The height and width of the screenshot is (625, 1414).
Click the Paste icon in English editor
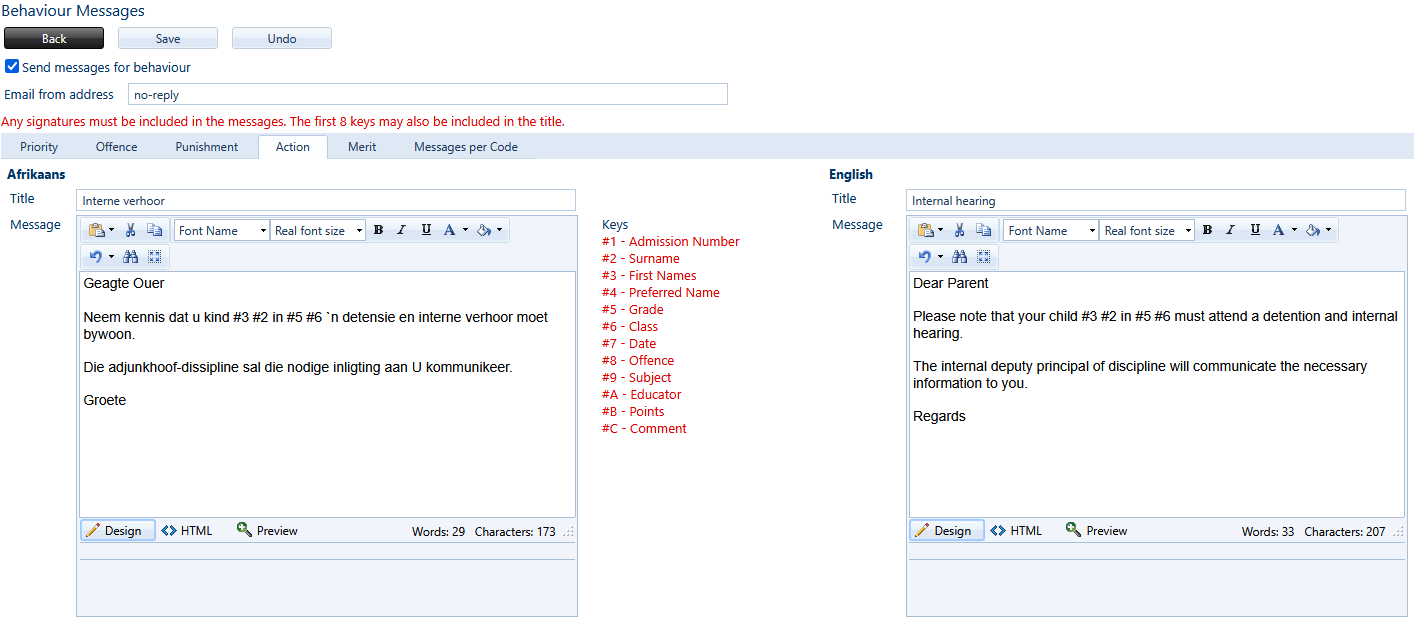pyautogui.click(x=926, y=230)
